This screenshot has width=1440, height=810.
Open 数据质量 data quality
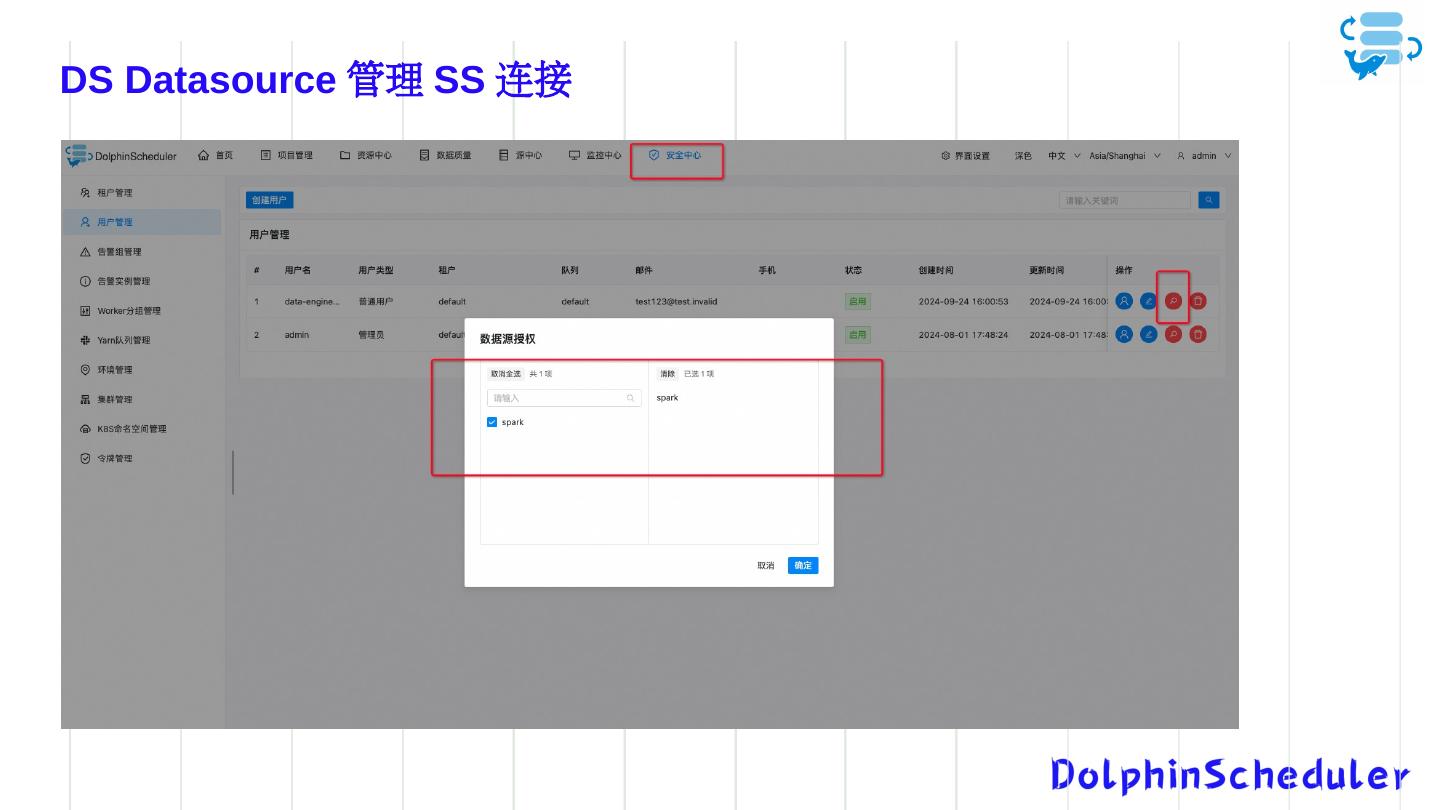click(x=446, y=155)
